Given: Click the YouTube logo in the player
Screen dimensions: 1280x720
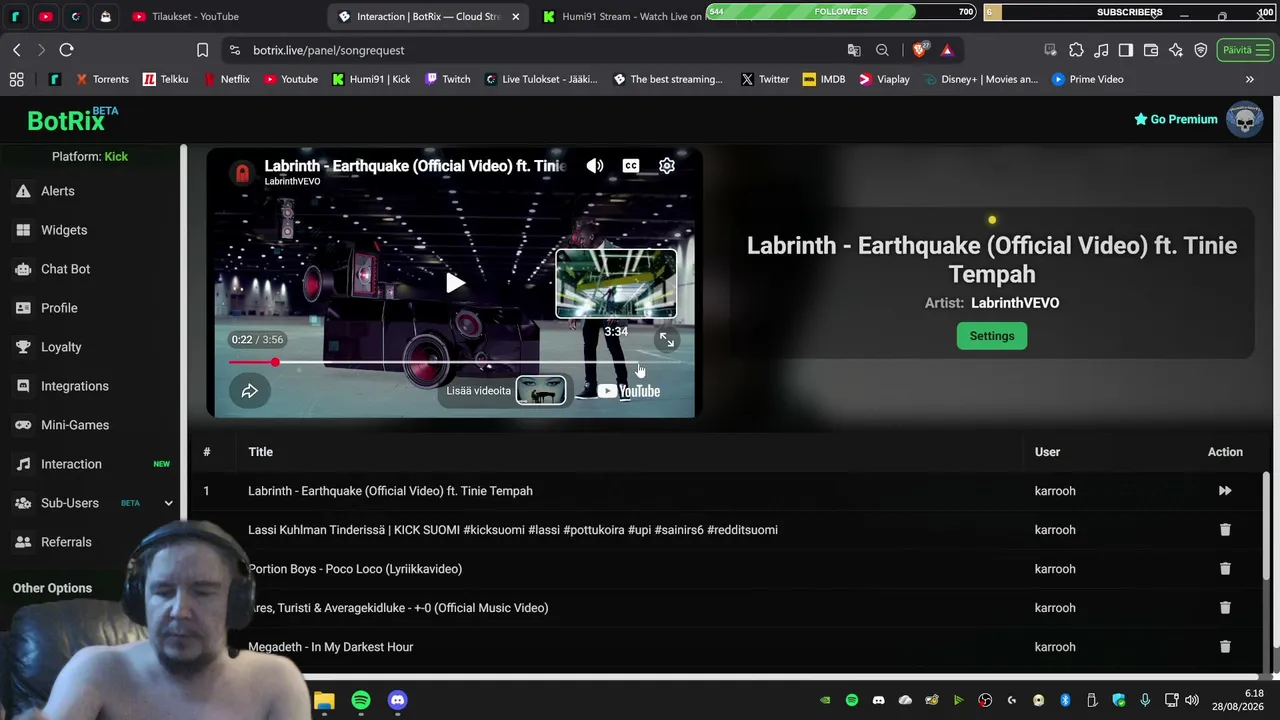Looking at the screenshot, I should (629, 391).
